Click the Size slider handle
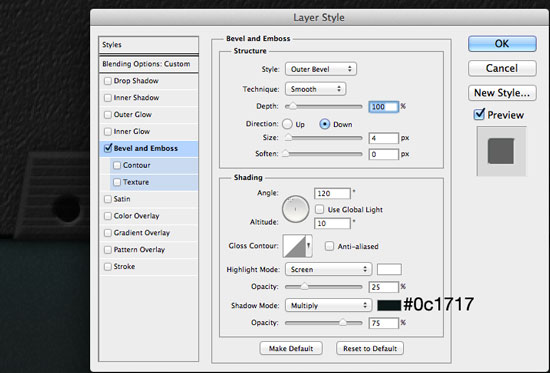Image resolution: width=550 pixels, height=373 pixels. (x=288, y=138)
